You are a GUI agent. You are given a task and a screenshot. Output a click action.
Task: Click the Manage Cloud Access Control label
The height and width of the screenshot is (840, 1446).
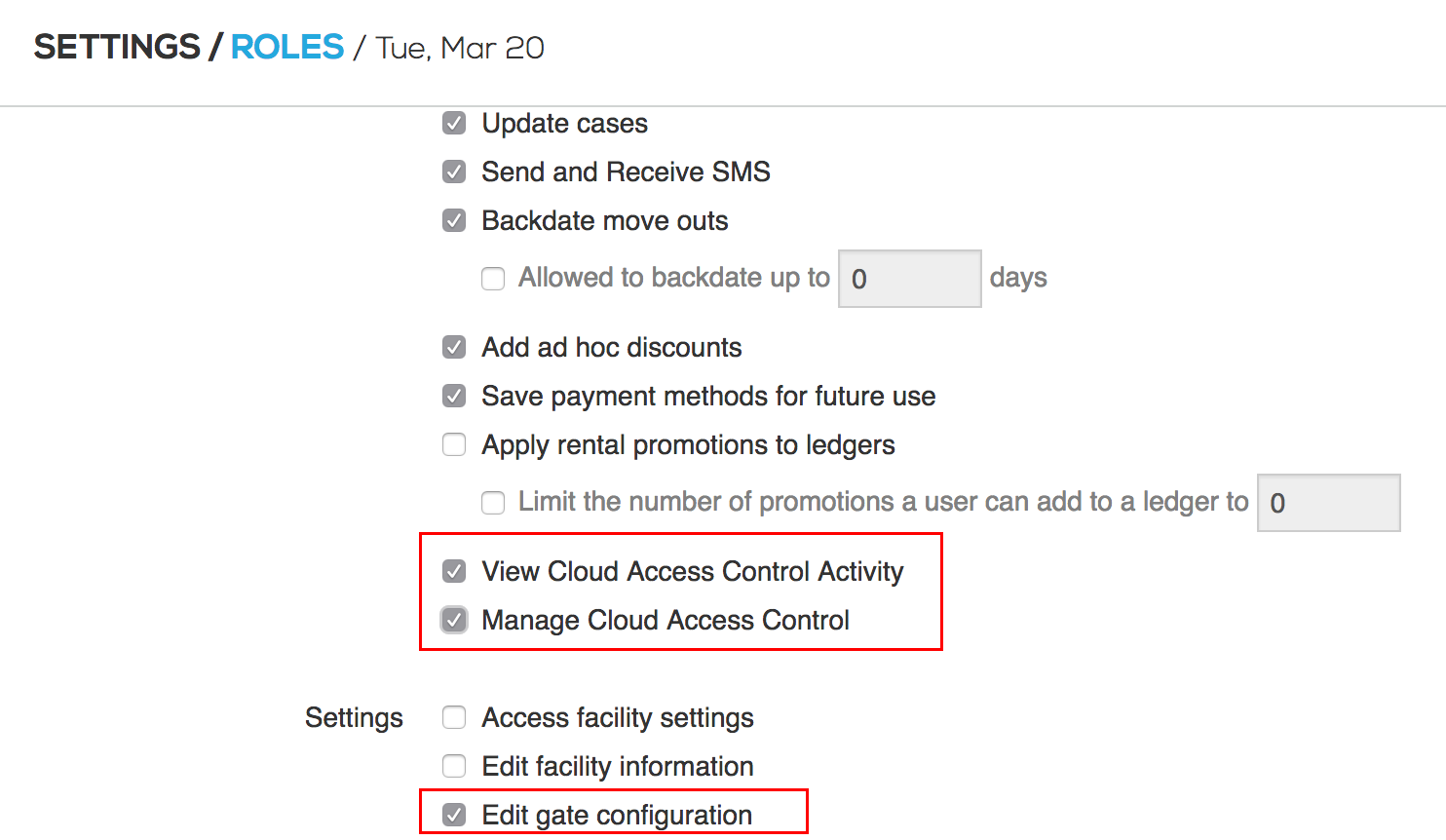pos(665,621)
